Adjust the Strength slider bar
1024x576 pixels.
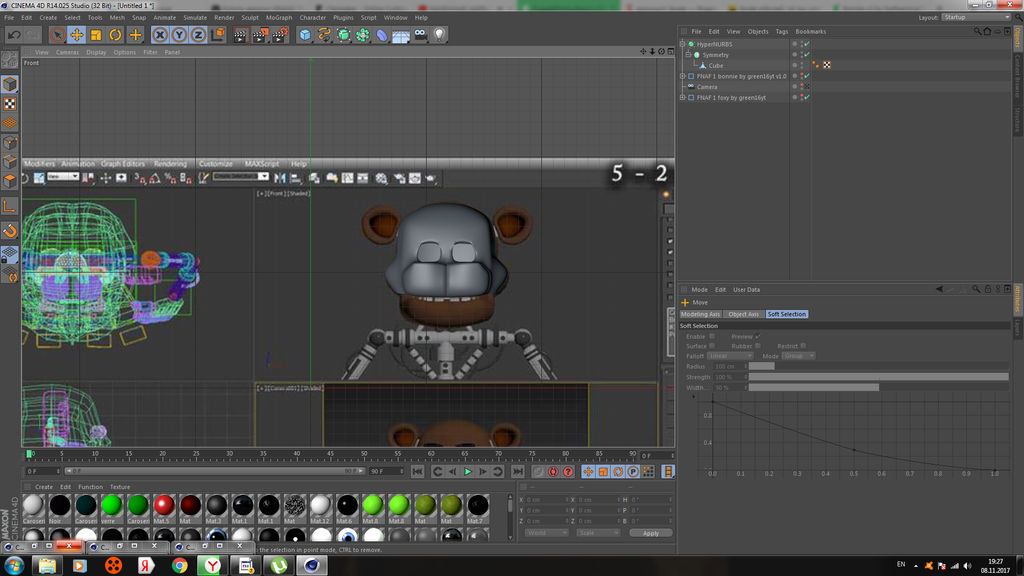tap(878, 377)
